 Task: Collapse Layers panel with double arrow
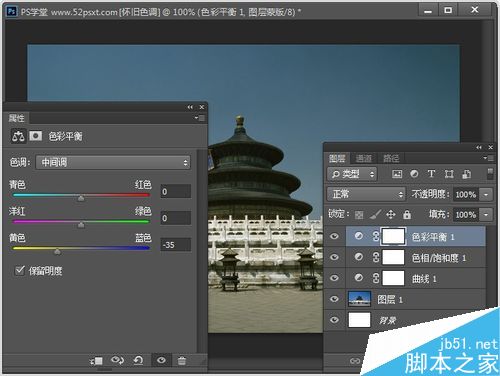479,147
